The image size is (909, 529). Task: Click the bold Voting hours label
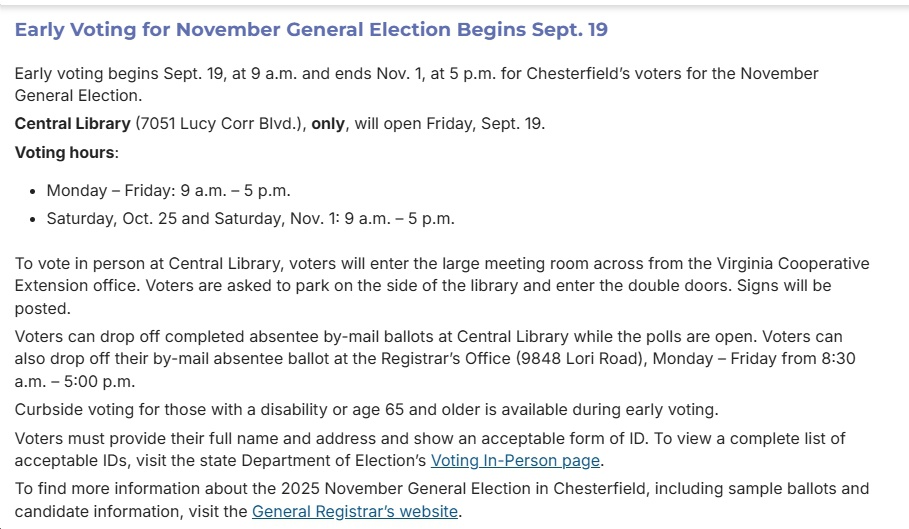66,153
